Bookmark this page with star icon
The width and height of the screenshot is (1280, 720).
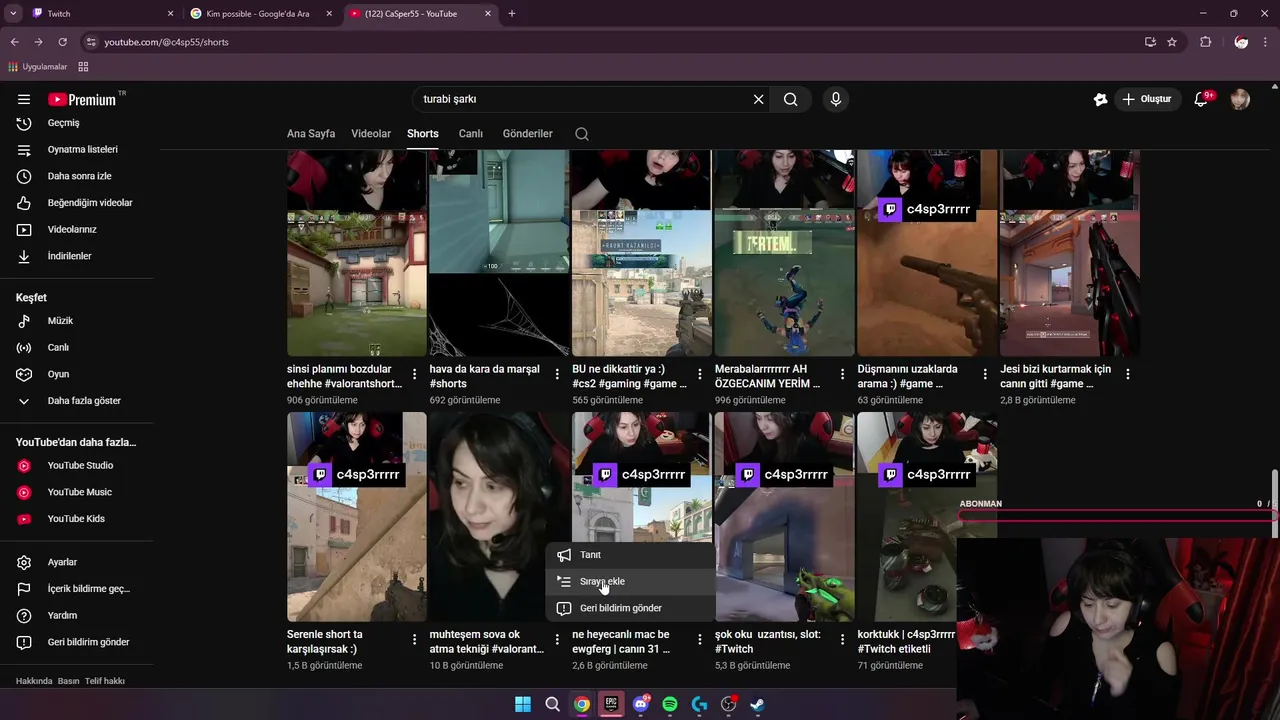point(1172,42)
